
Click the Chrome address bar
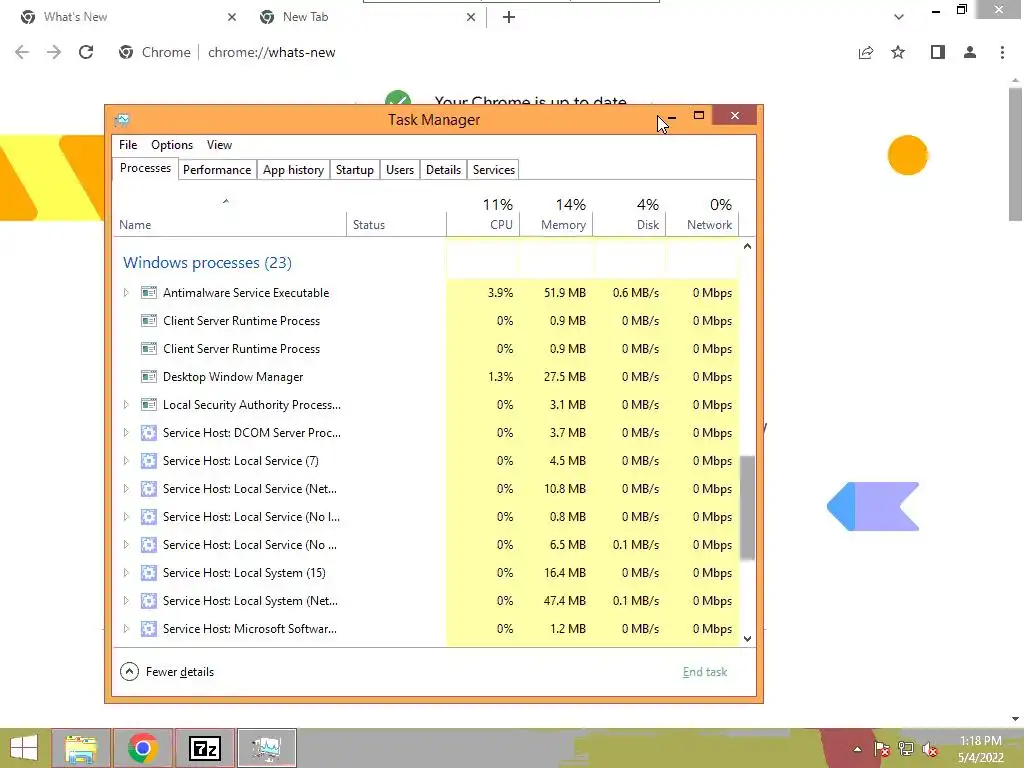[483, 52]
